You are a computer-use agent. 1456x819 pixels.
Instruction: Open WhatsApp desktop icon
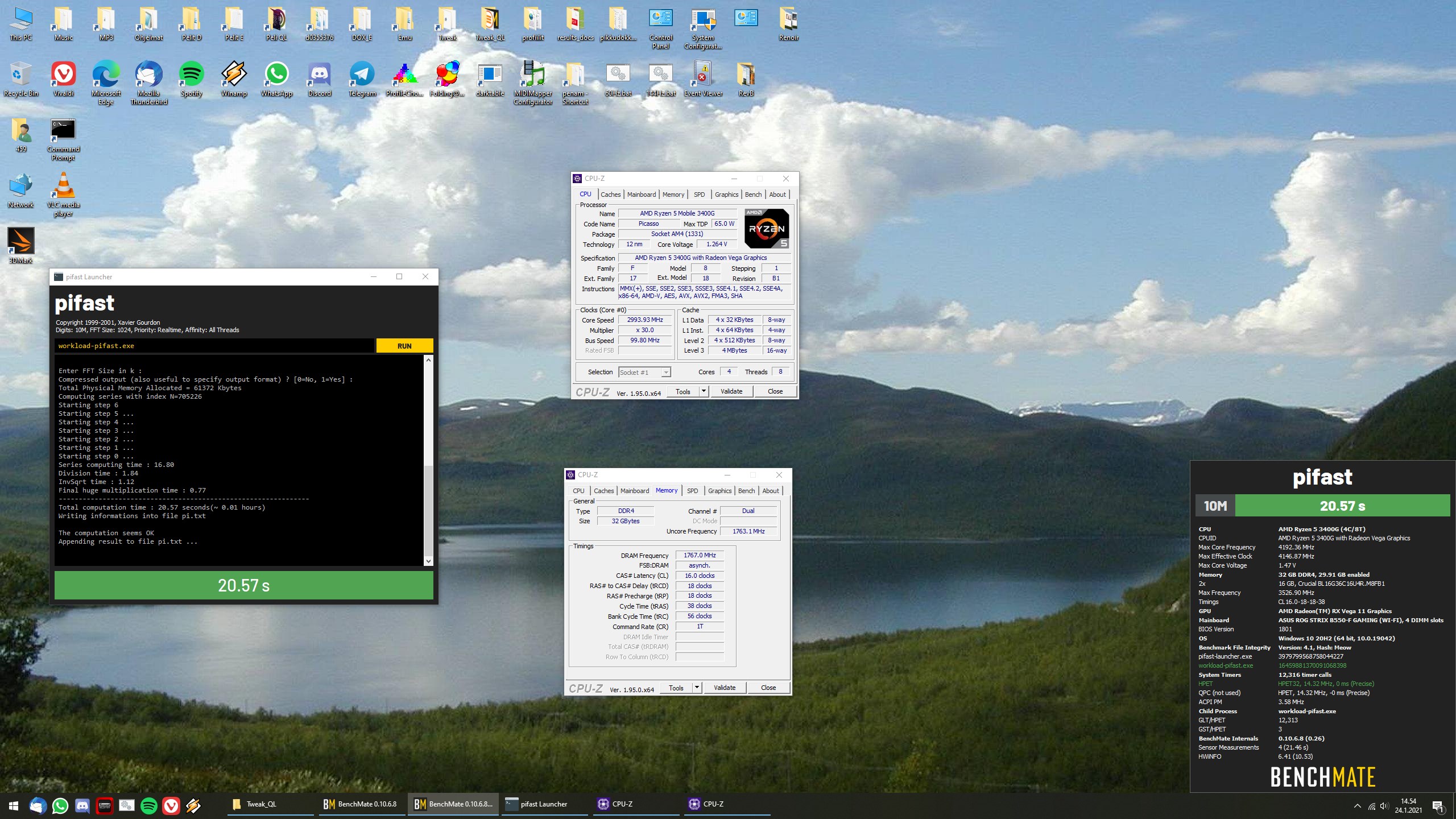276,79
